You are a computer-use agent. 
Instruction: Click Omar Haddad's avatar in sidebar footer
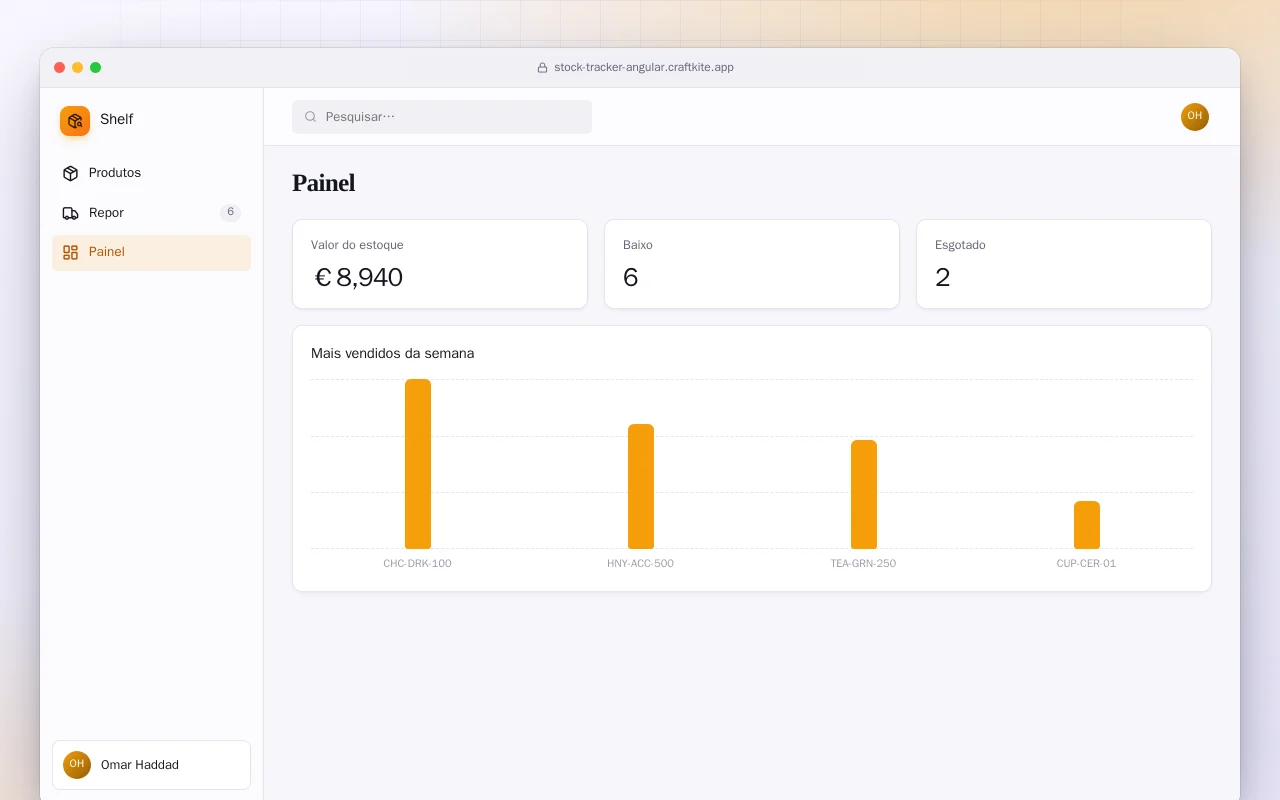coord(77,765)
